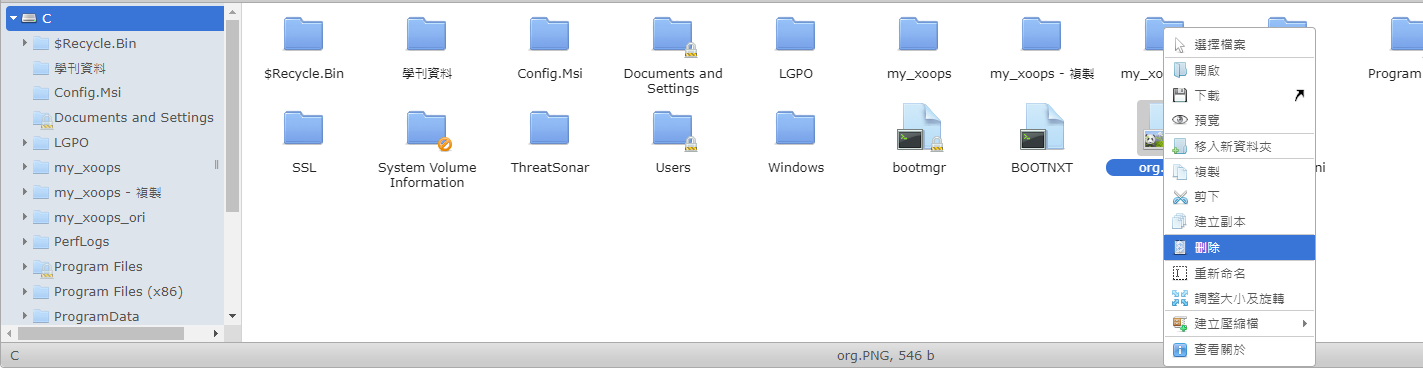This screenshot has width=1423, height=368.
Task: Select the ThreatSonar folder icon
Action: pyautogui.click(x=550, y=129)
